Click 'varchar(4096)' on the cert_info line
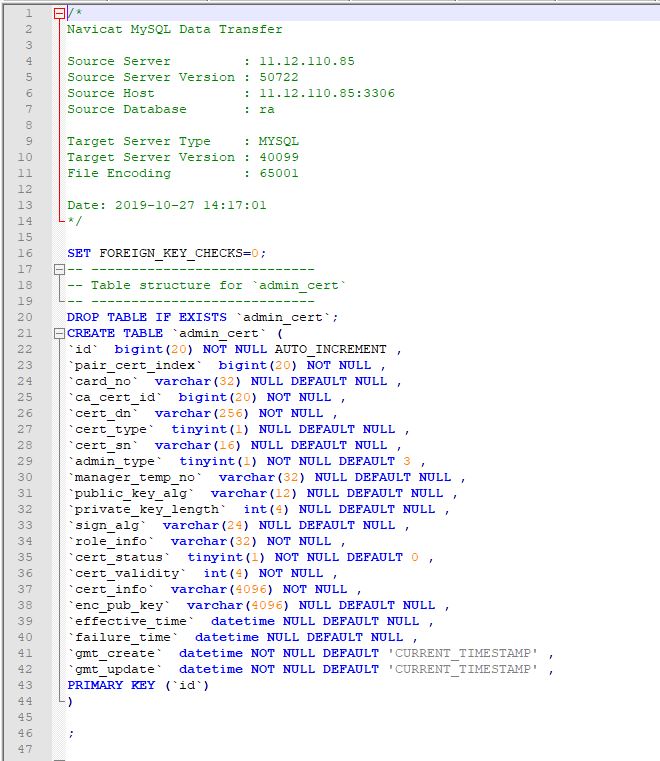This screenshot has height=761, width=660. click(221, 590)
